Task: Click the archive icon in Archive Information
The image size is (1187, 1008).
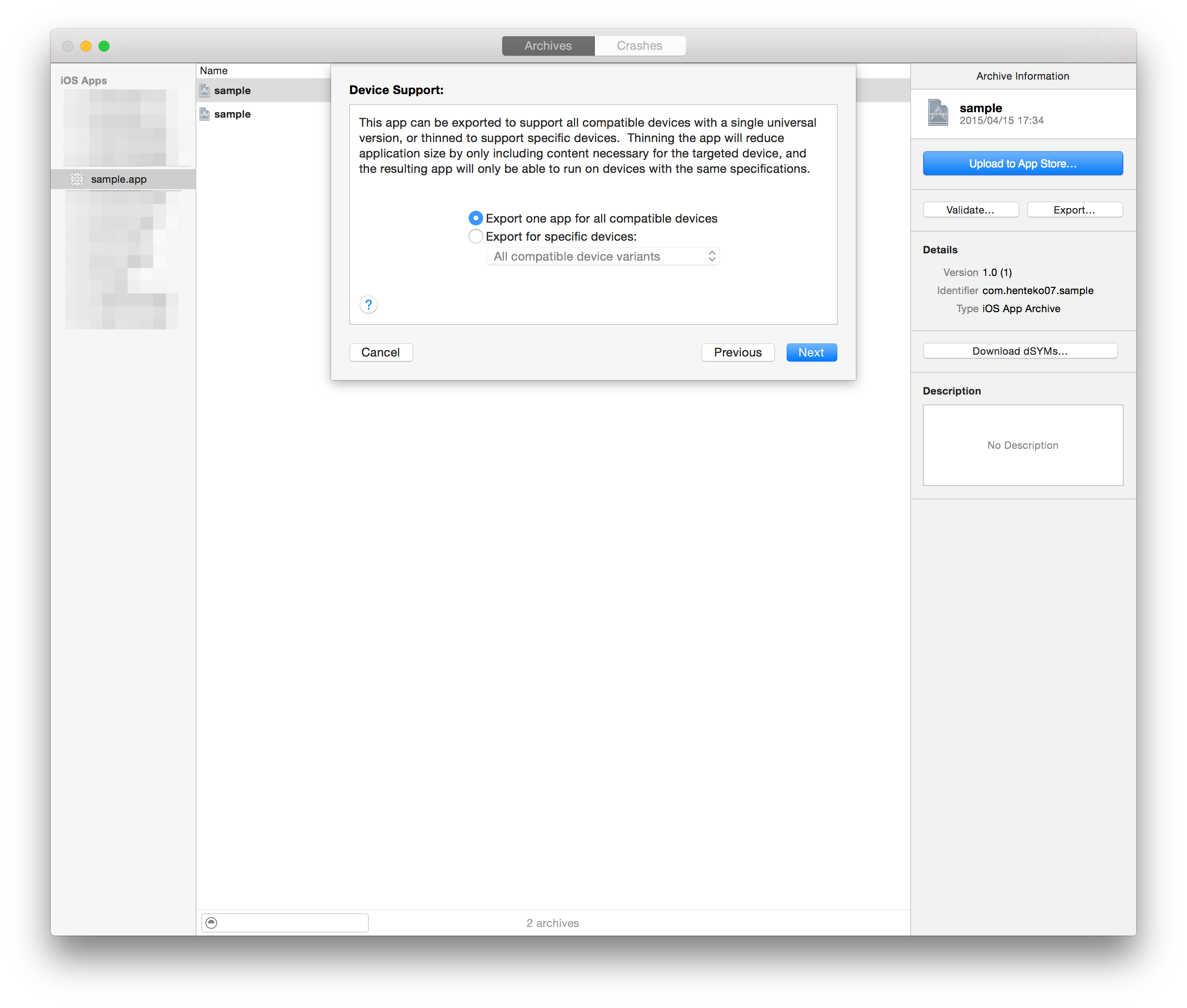Action: click(x=937, y=113)
